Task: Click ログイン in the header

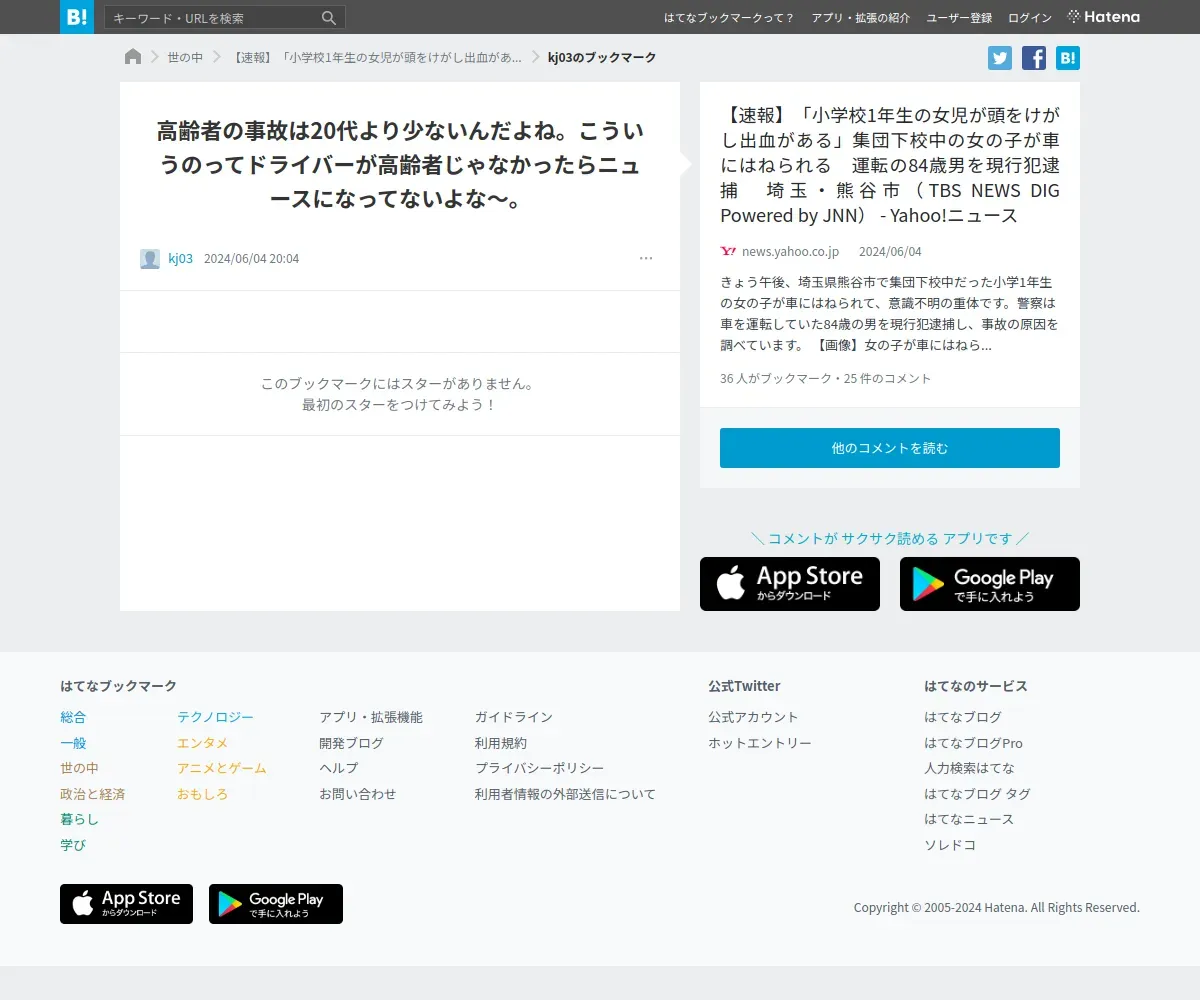Action: [x=1030, y=18]
